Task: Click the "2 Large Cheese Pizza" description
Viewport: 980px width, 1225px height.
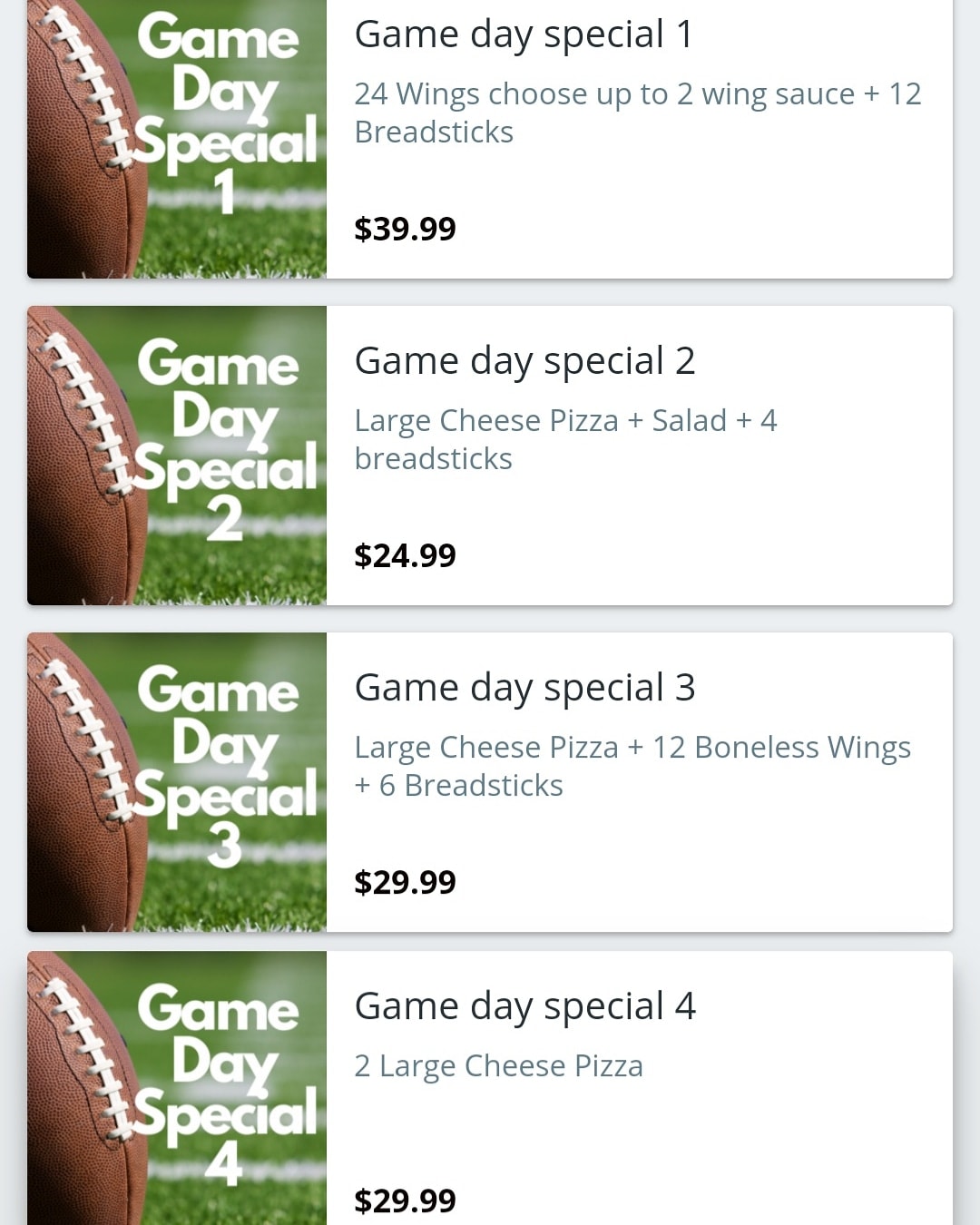Action: (x=498, y=1066)
